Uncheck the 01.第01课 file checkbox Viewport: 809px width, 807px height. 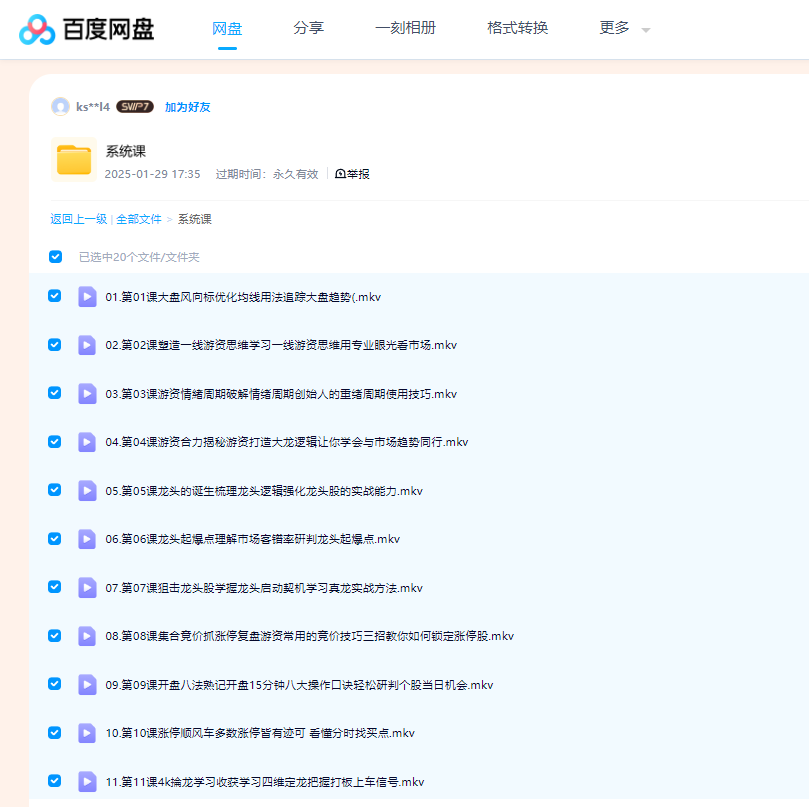[55, 296]
